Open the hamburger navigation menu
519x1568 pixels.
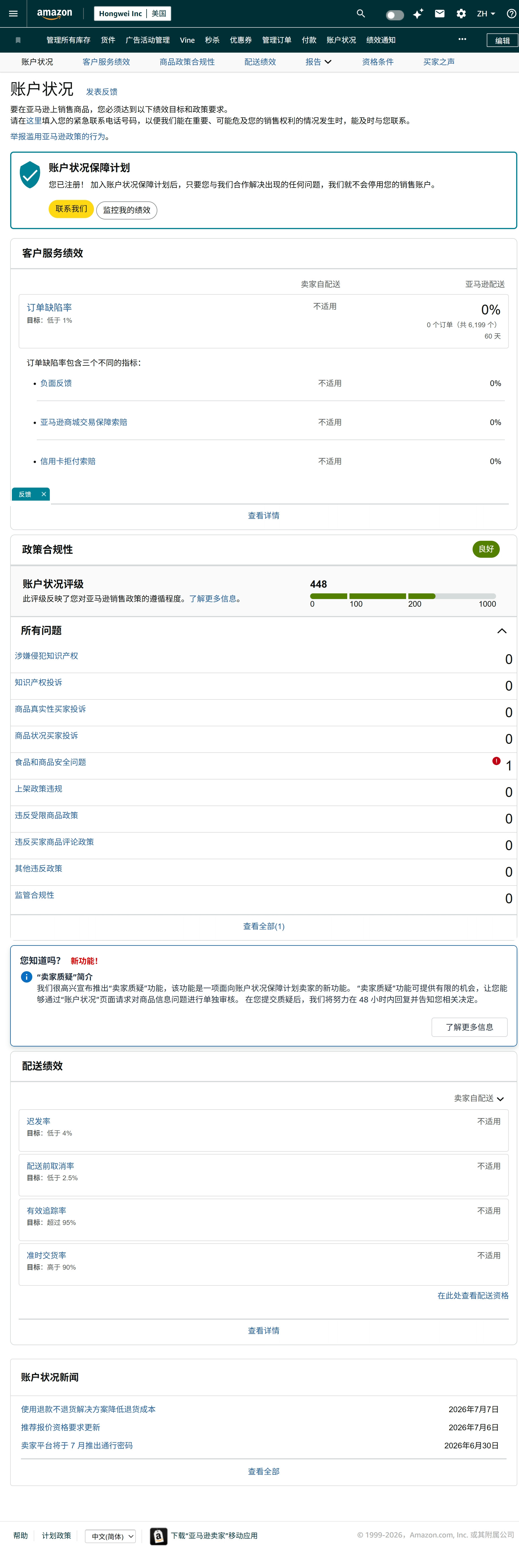pyautogui.click(x=13, y=13)
